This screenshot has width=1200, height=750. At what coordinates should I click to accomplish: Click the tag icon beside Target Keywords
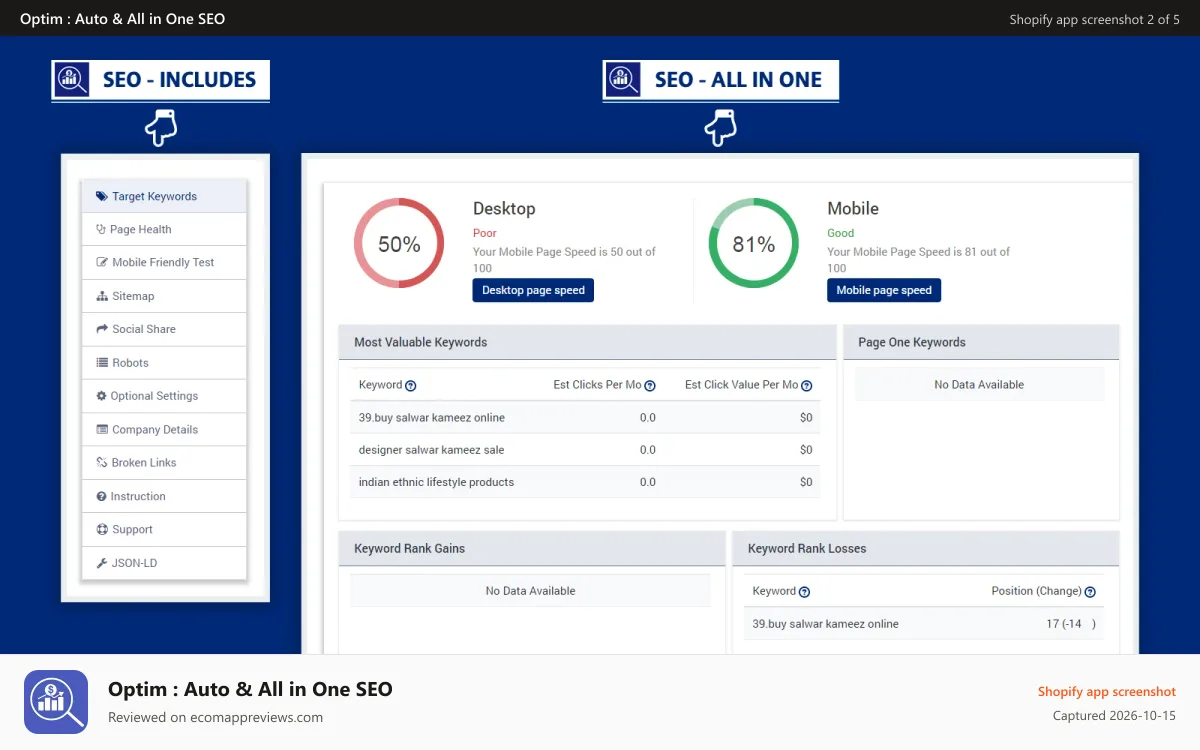pyautogui.click(x=102, y=197)
